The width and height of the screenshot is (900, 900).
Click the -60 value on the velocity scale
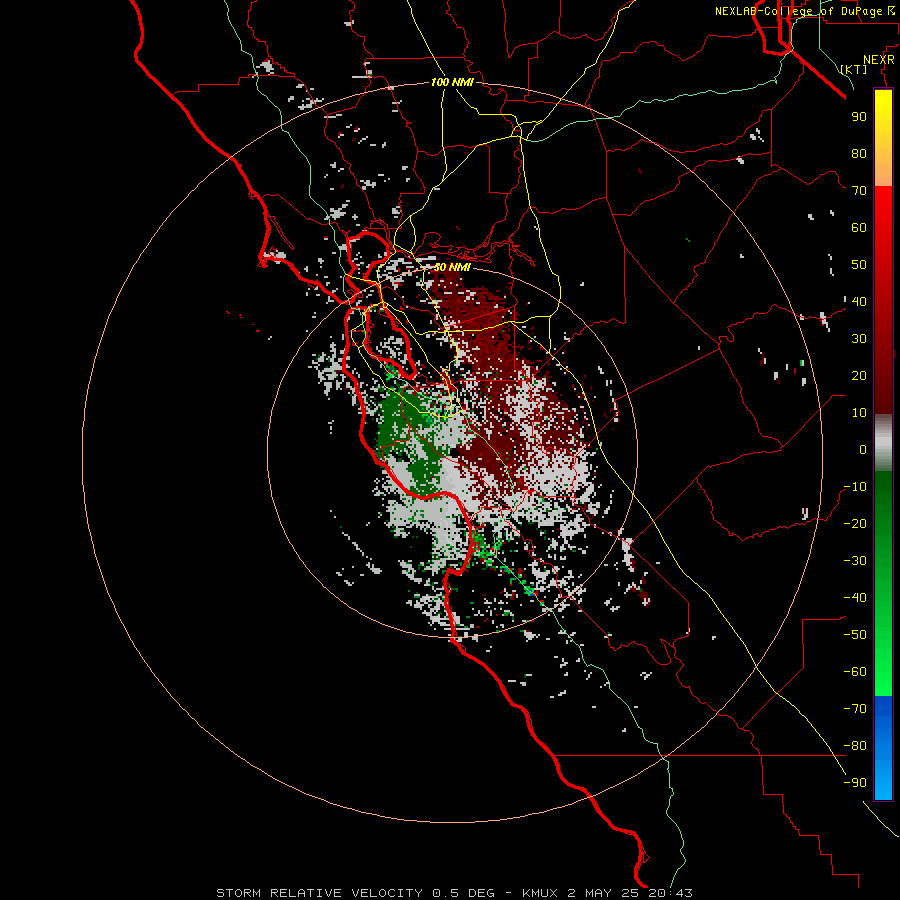pos(855,672)
